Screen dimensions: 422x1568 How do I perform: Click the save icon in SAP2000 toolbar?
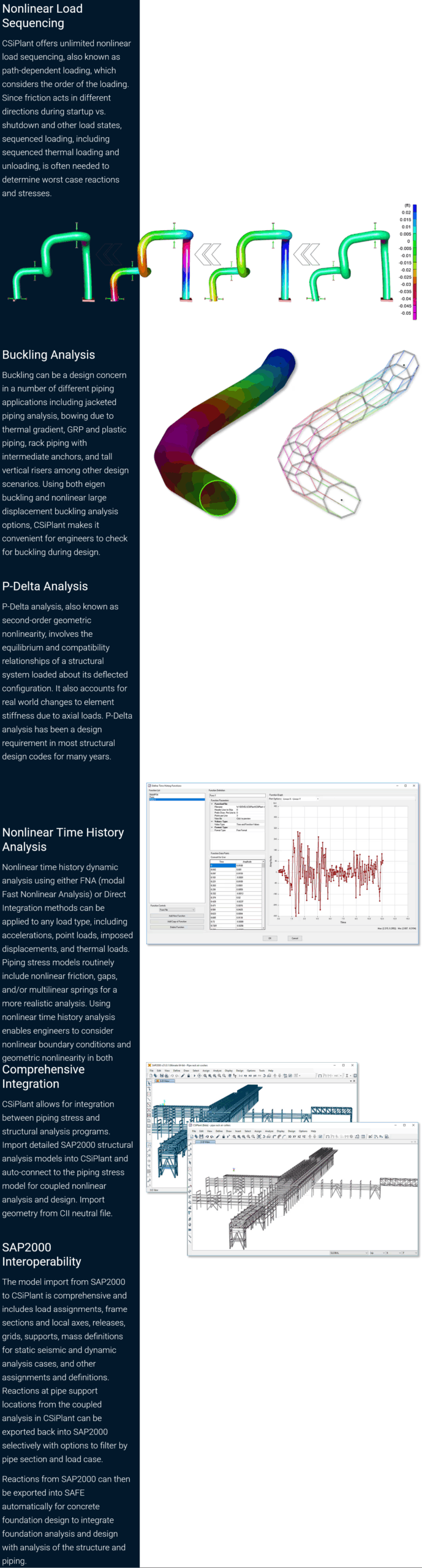pyautogui.click(x=161, y=1076)
